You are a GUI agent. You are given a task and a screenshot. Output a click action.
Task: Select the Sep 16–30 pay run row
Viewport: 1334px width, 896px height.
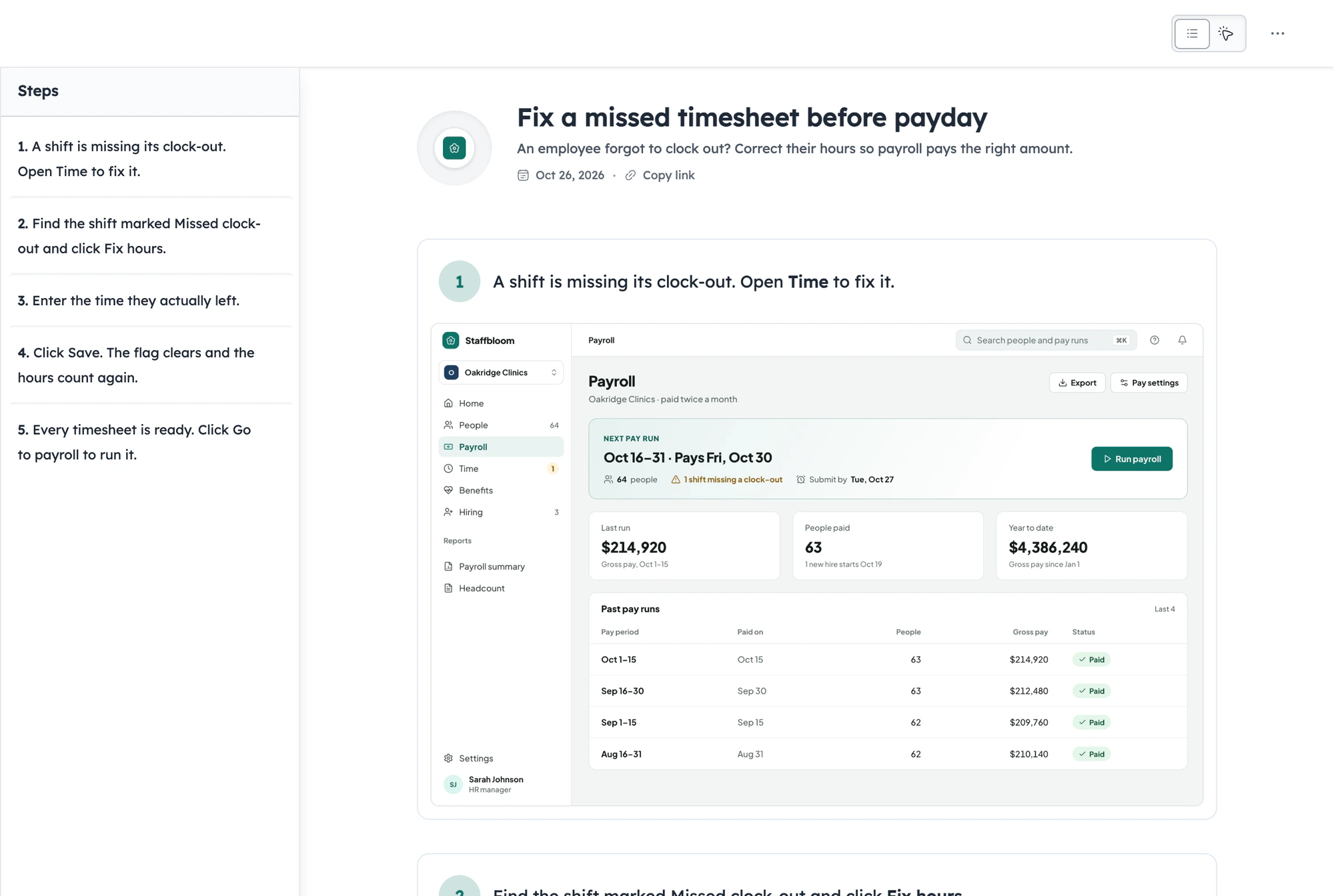888,691
